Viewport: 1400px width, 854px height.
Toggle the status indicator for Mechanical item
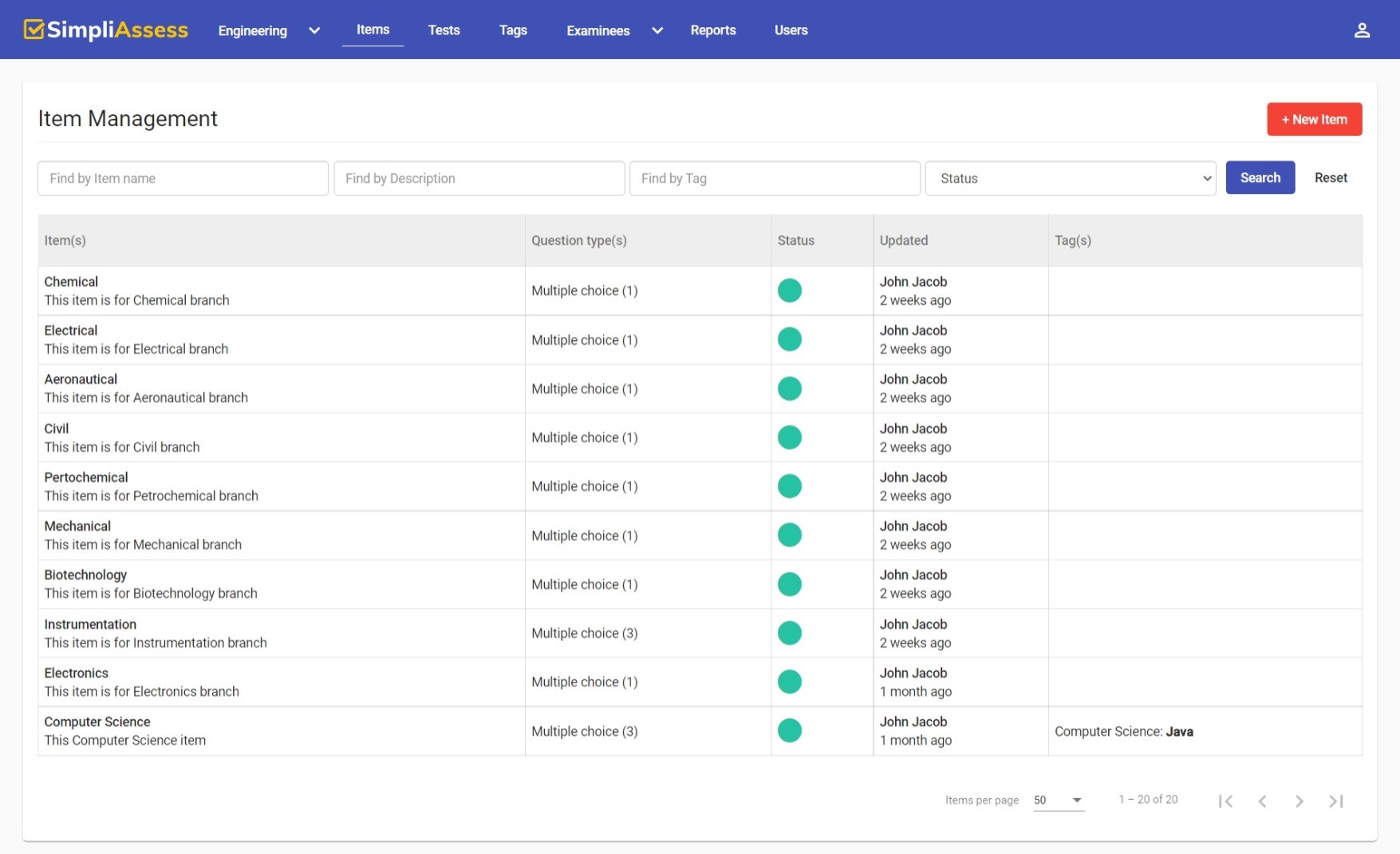(x=790, y=536)
